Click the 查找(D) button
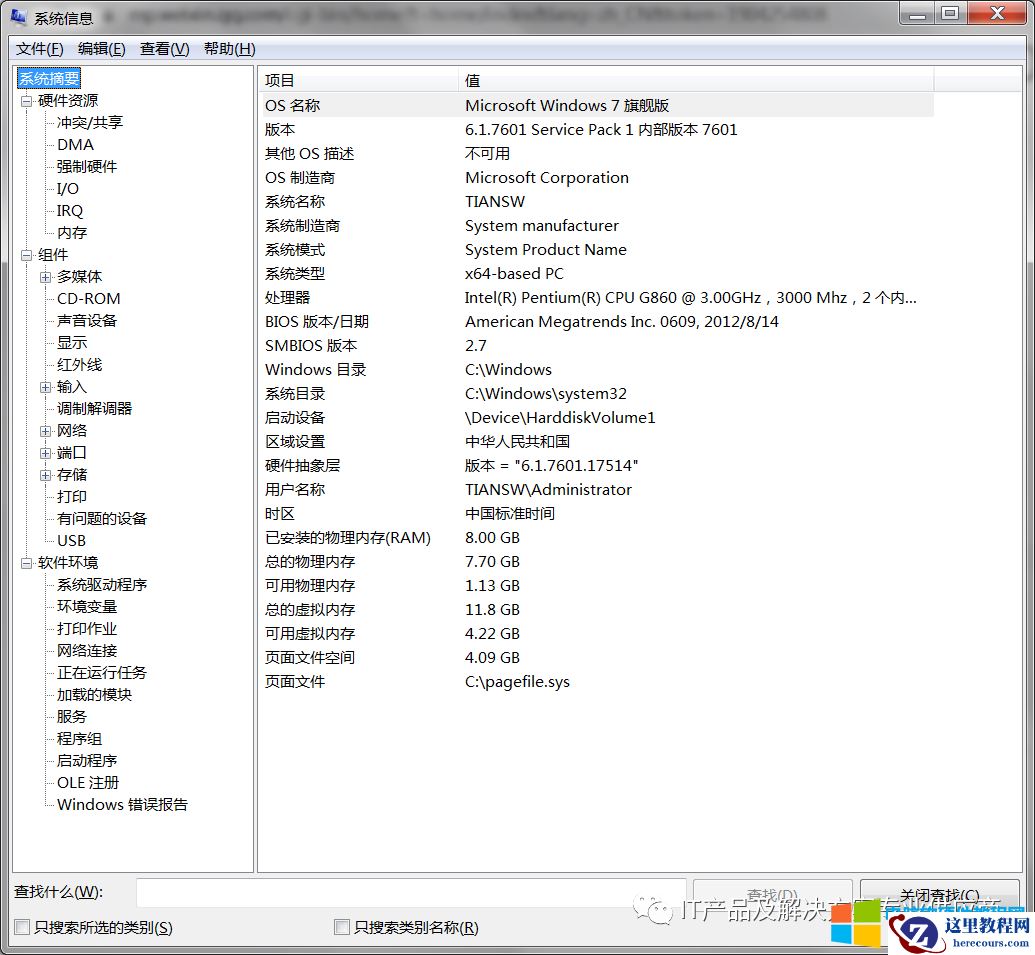Image resolution: width=1035 pixels, height=955 pixels. click(772, 894)
